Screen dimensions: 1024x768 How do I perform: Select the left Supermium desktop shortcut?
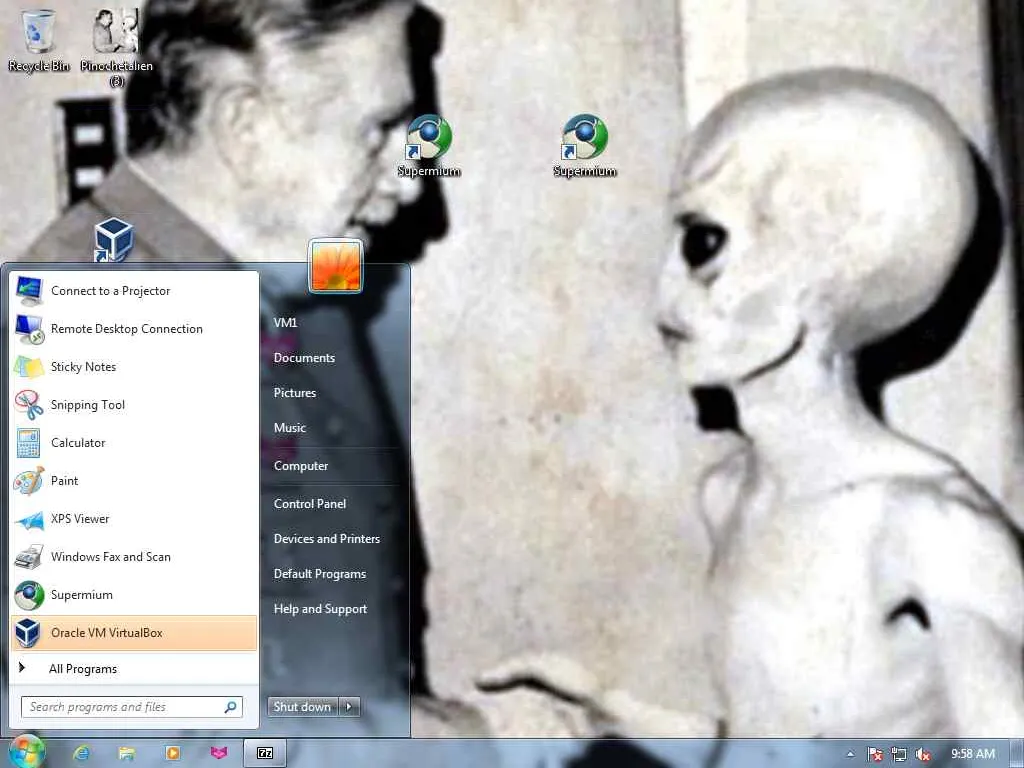point(429,146)
